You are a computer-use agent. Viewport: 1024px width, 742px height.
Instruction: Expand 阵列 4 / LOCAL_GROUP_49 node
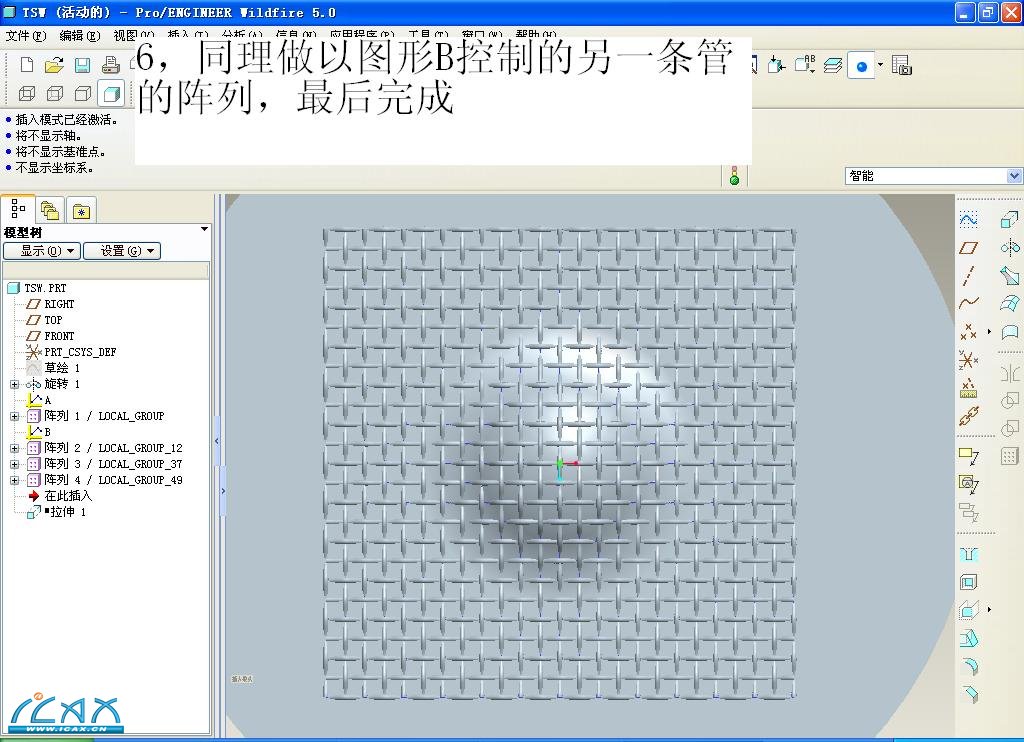pyautogui.click(x=14, y=480)
